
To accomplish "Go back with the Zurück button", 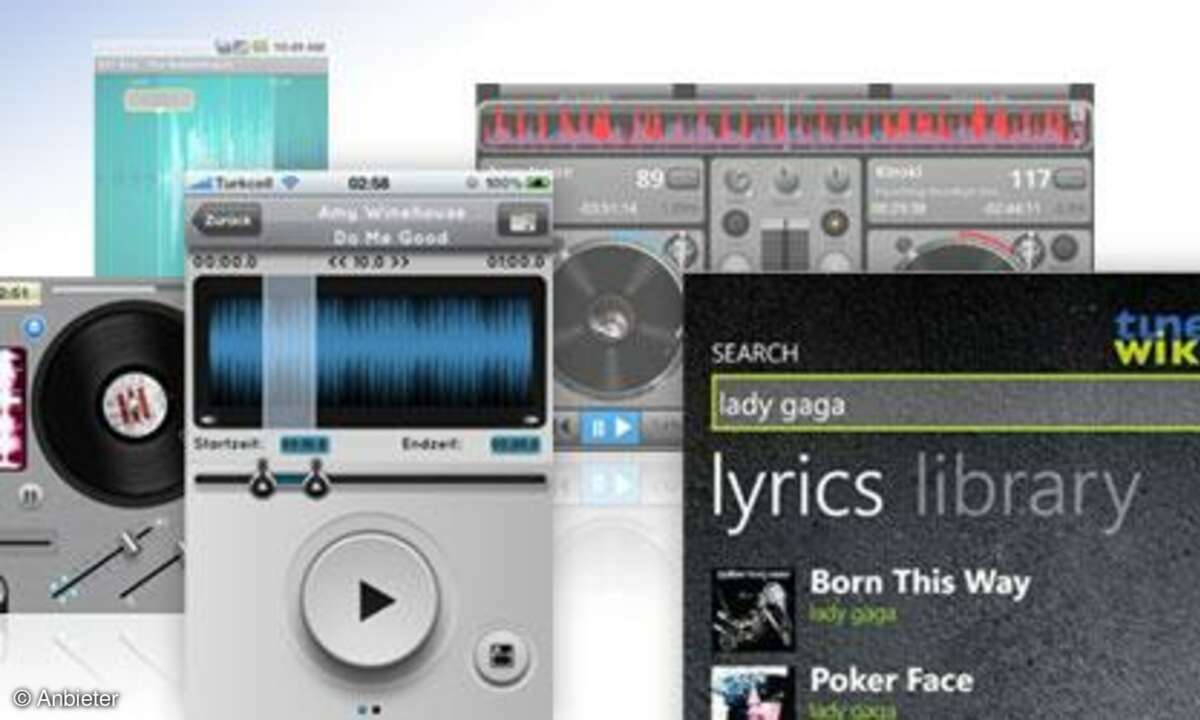I will coord(227,220).
